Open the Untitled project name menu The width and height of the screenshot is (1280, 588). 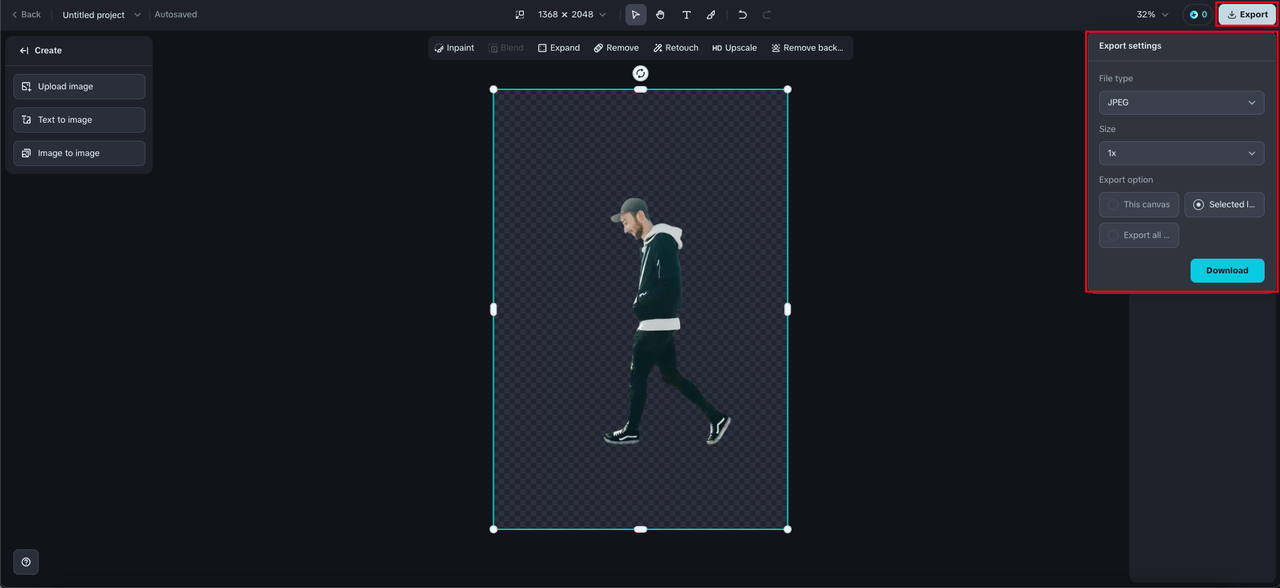pyautogui.click(x=101, y=15)
